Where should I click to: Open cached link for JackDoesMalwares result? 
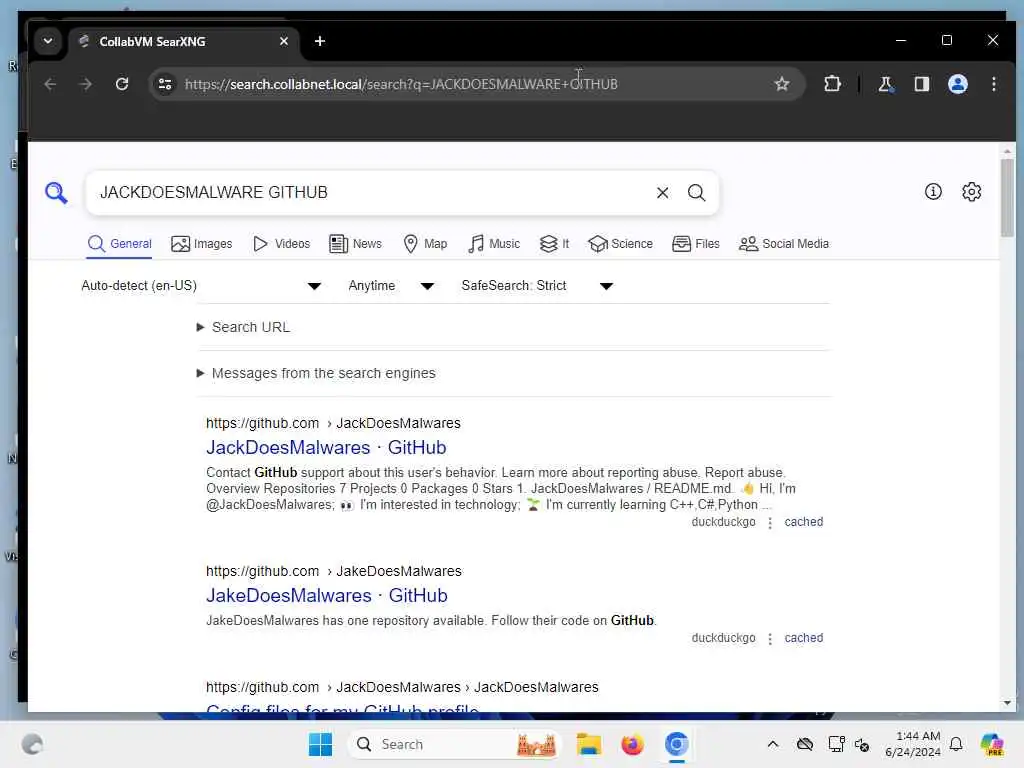click(x=803, y=522)
